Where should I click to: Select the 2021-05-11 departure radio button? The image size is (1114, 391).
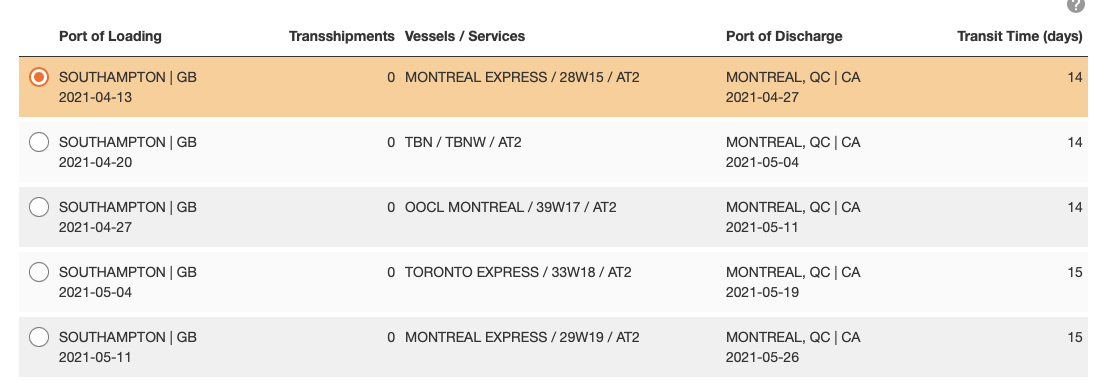(x=39, y=337)
